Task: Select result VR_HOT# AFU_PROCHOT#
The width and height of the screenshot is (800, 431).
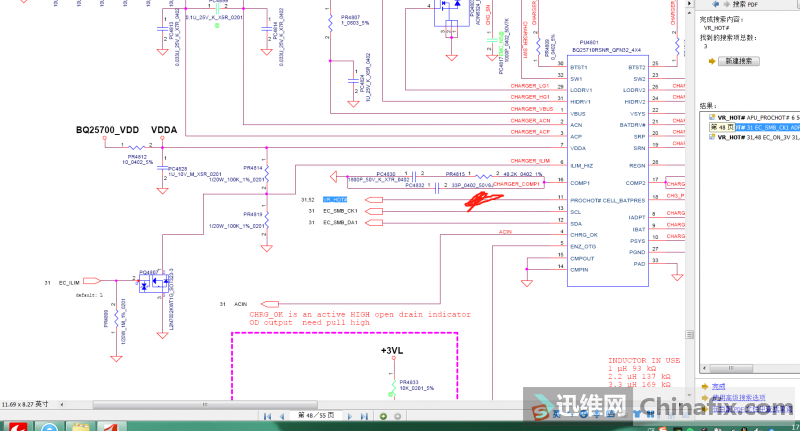Action: (755, 118)
